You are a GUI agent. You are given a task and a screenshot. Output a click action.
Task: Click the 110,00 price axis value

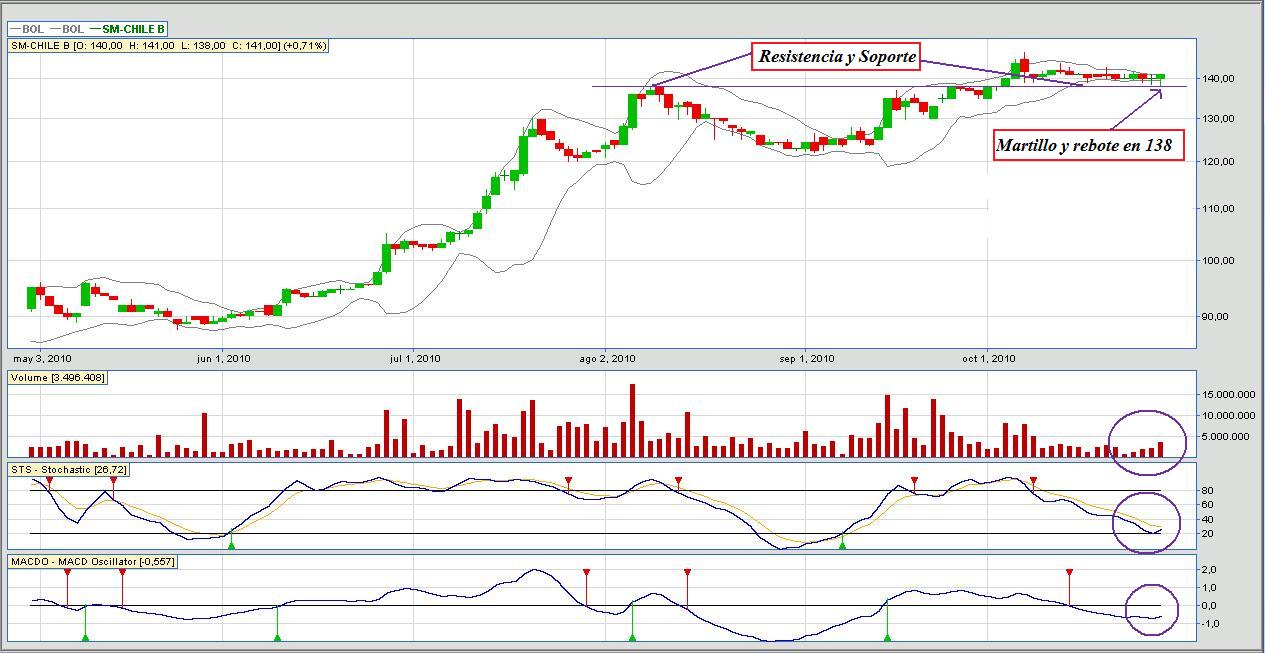point(1220,209)
